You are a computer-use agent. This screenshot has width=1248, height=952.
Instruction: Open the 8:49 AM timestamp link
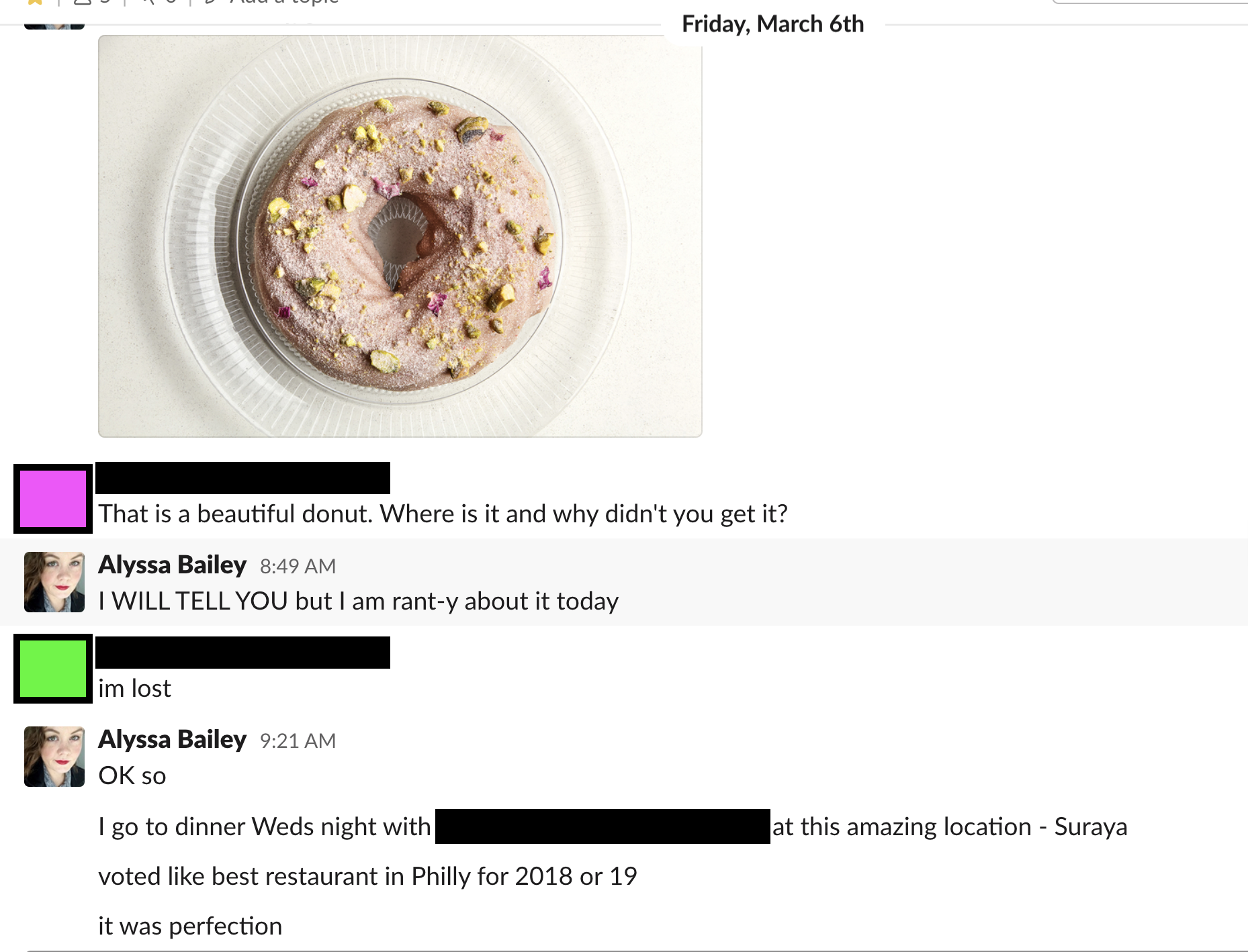[x=298, y=567]
